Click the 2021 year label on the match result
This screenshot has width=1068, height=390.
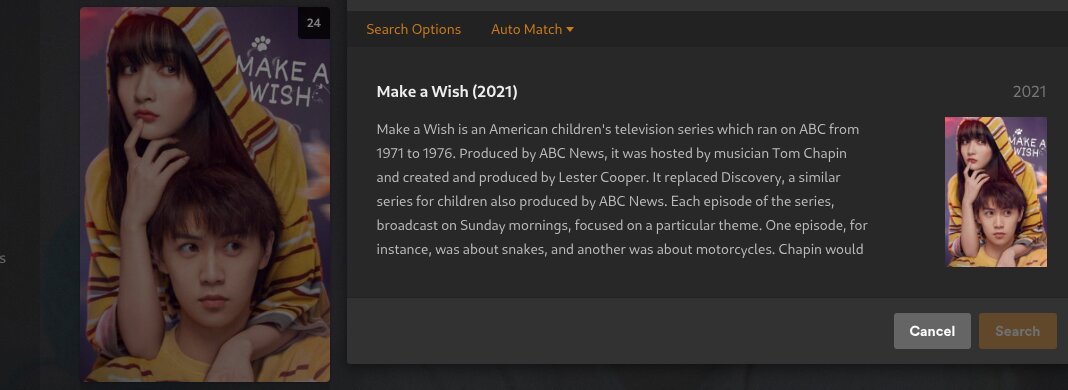[1029, 91]
